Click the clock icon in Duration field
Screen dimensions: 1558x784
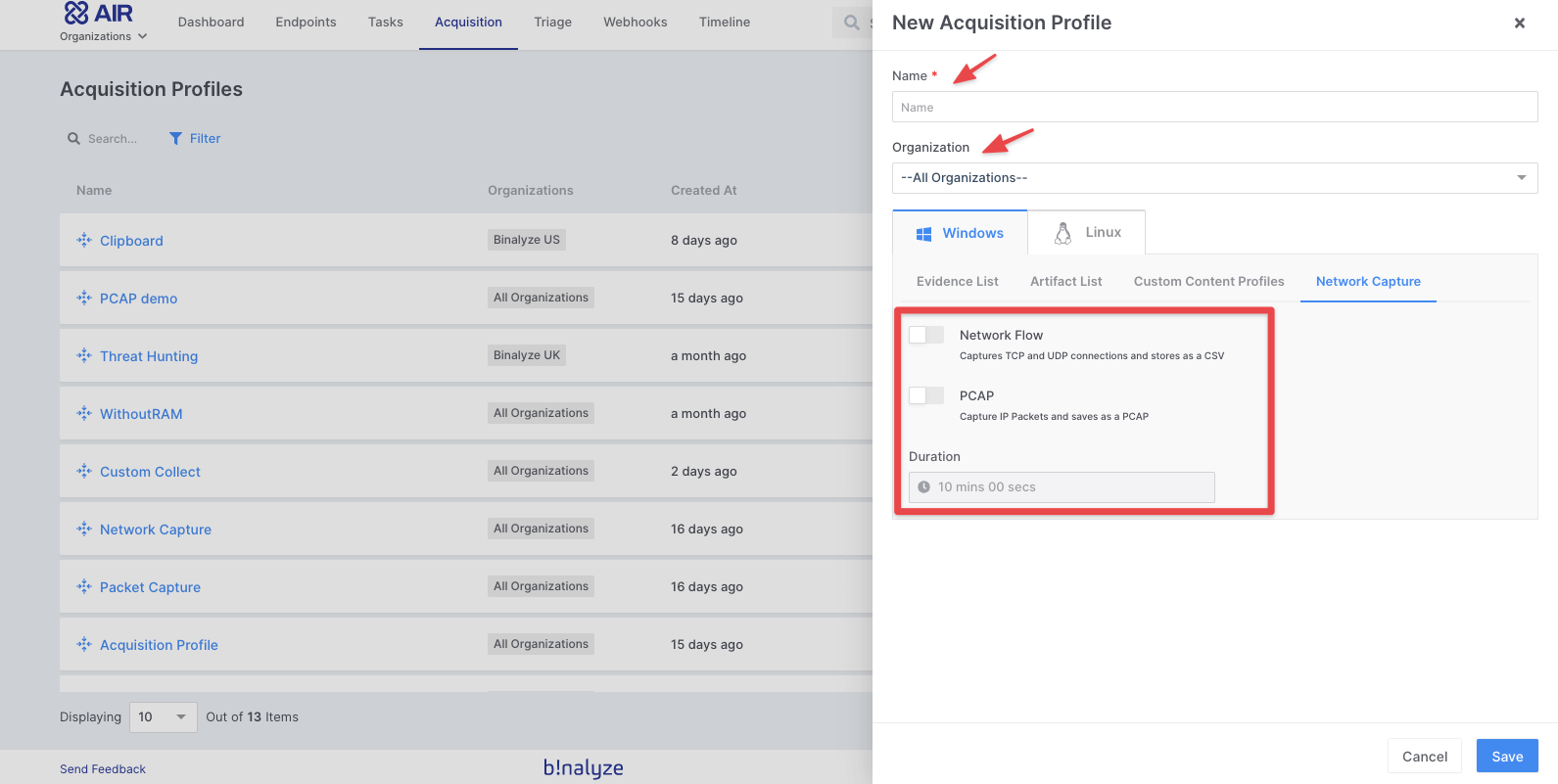[x=923, y=487]
